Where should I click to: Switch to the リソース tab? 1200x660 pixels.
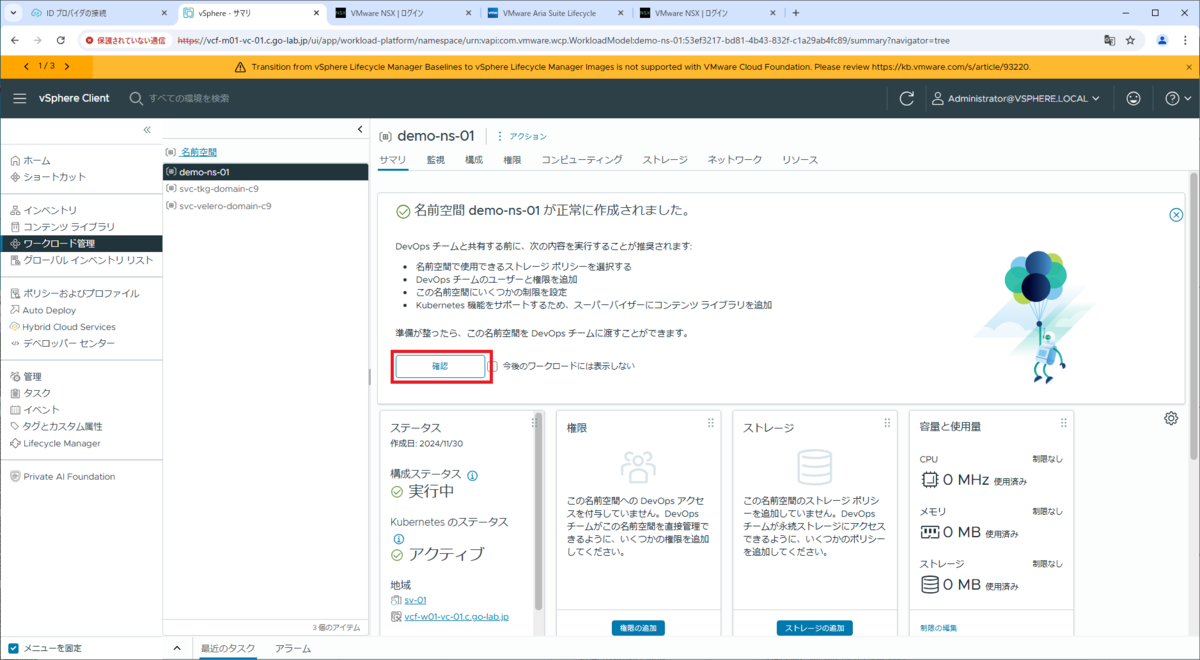tap(800, 160)
